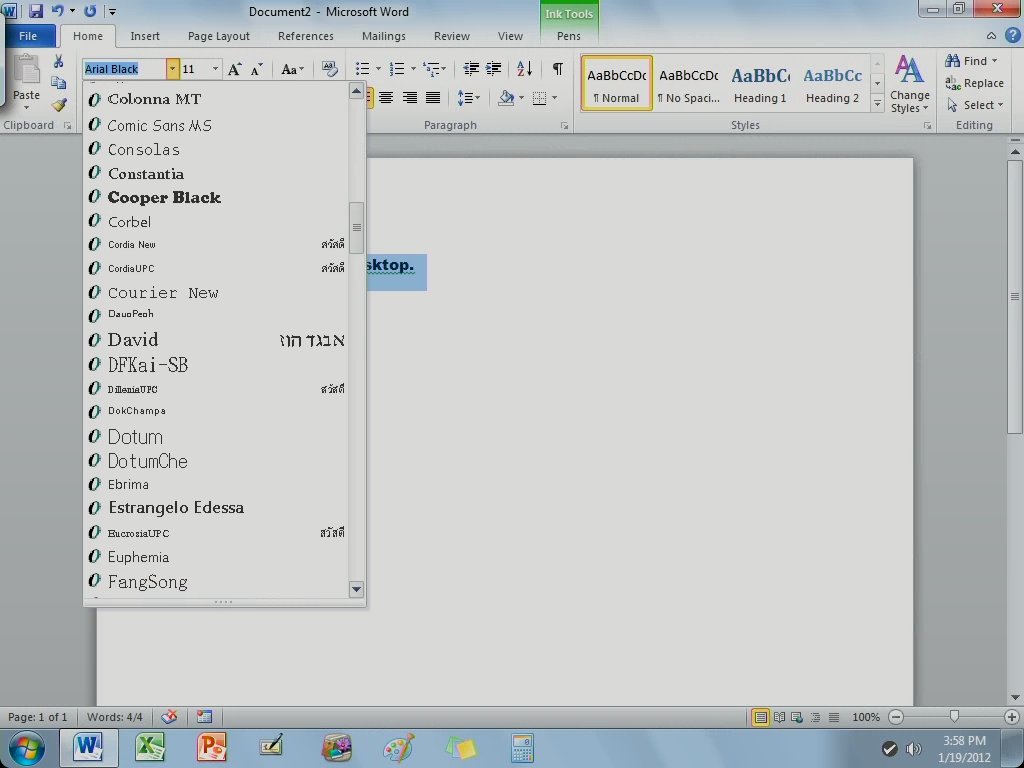Click the font list scroll down arrow
The height and width of the screenshot is (768, 1024).
[356, 589]
